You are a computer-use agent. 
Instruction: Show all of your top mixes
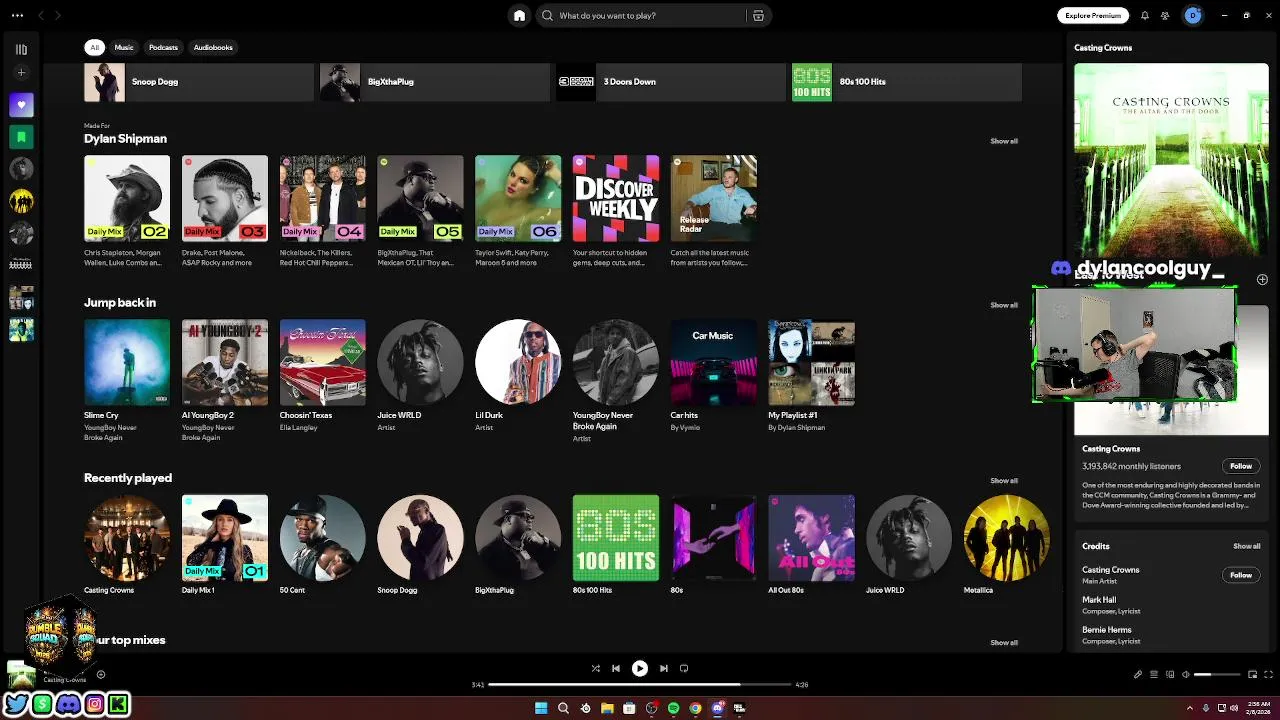click(1004, 643)
